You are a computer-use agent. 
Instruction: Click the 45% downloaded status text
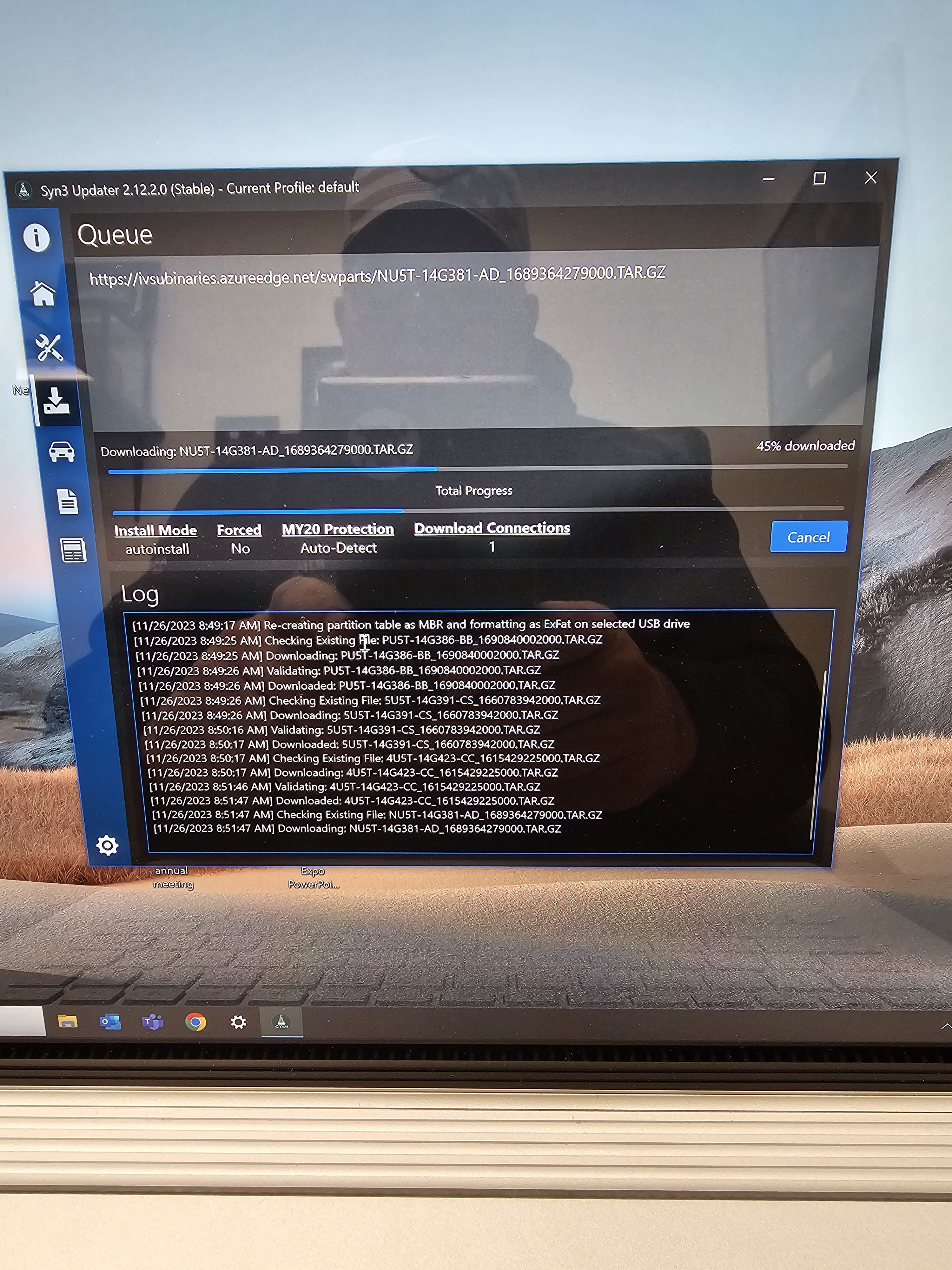point(806,445)
